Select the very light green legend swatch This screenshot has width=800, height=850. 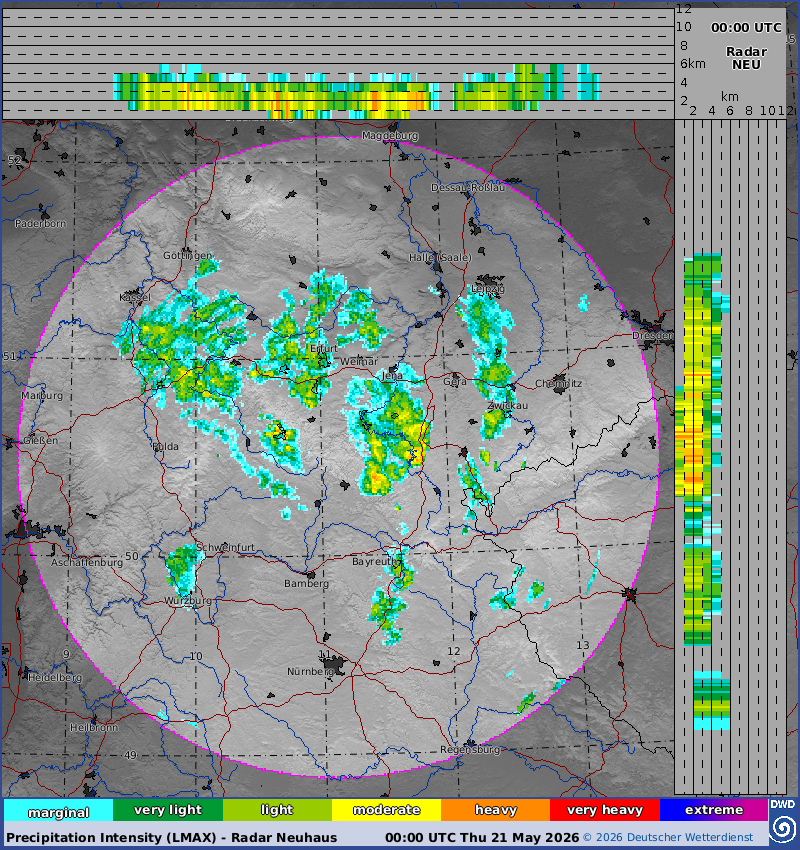coord(168,810)
